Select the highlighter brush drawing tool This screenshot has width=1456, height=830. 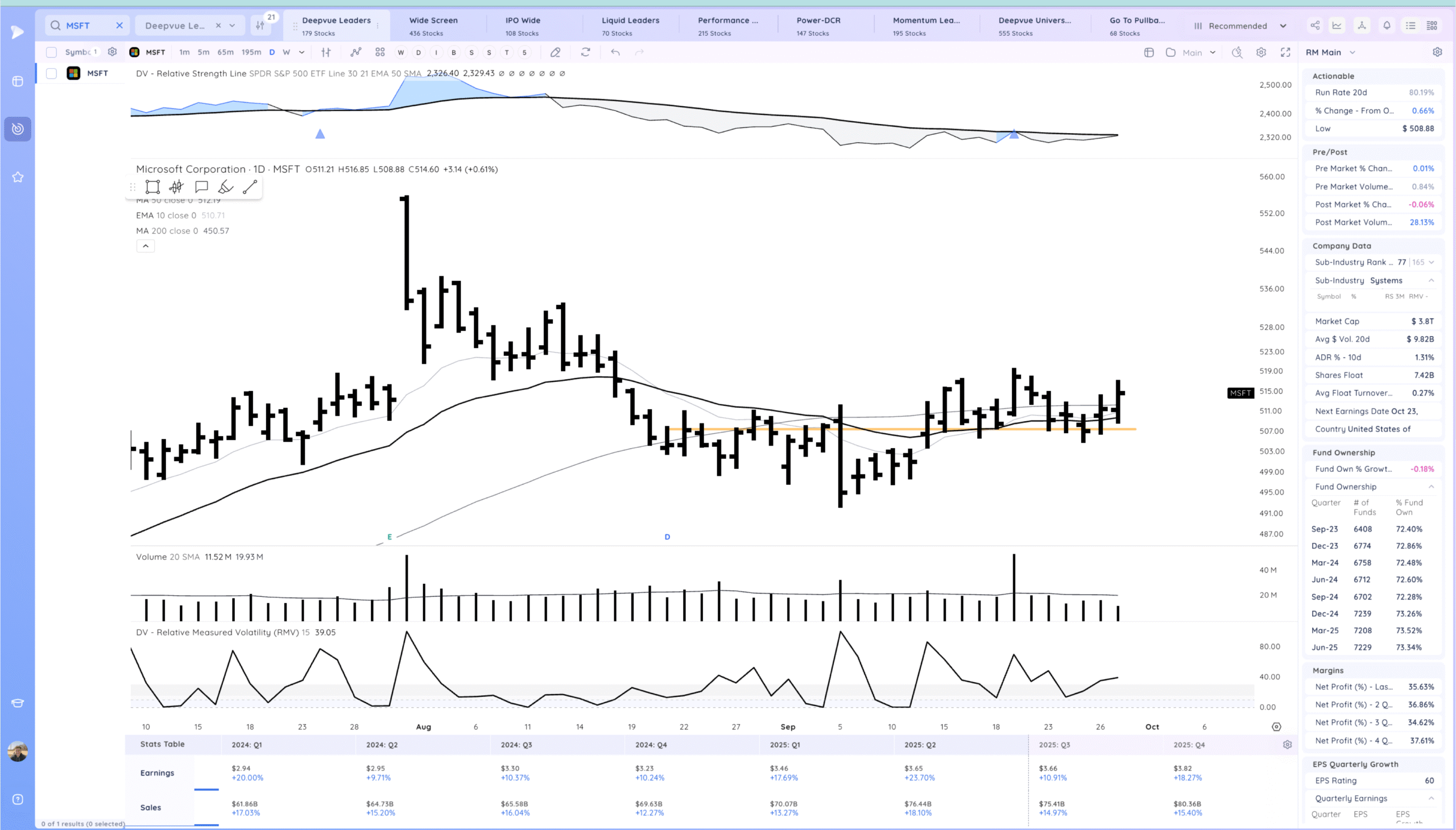226,187
